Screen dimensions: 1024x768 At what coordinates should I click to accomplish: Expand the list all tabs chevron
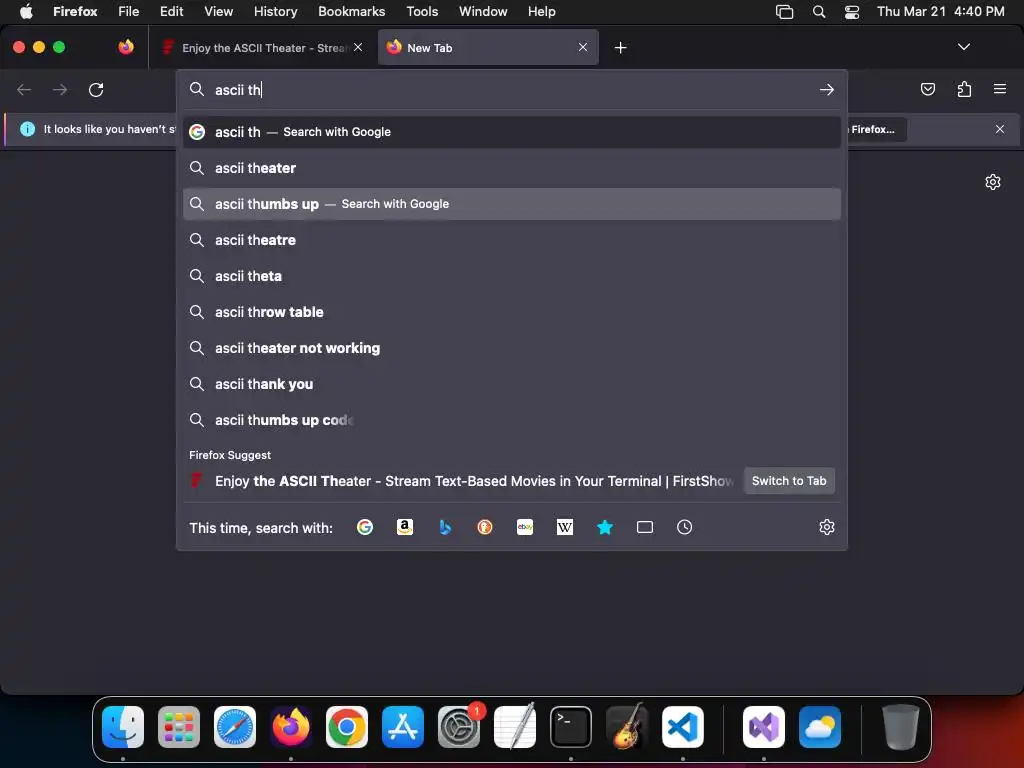[963, 47]
